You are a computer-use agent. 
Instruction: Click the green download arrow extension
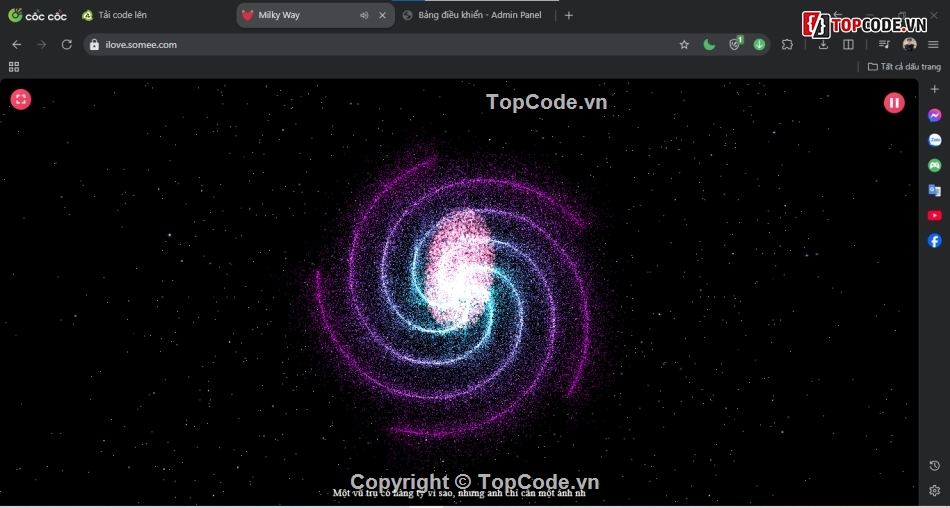[759, 44]
